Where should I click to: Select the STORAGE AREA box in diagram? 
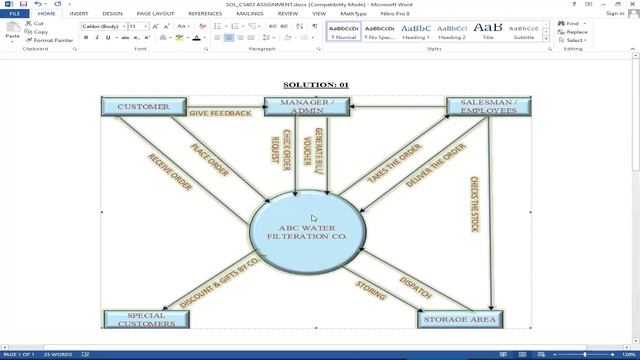[460, 319]
